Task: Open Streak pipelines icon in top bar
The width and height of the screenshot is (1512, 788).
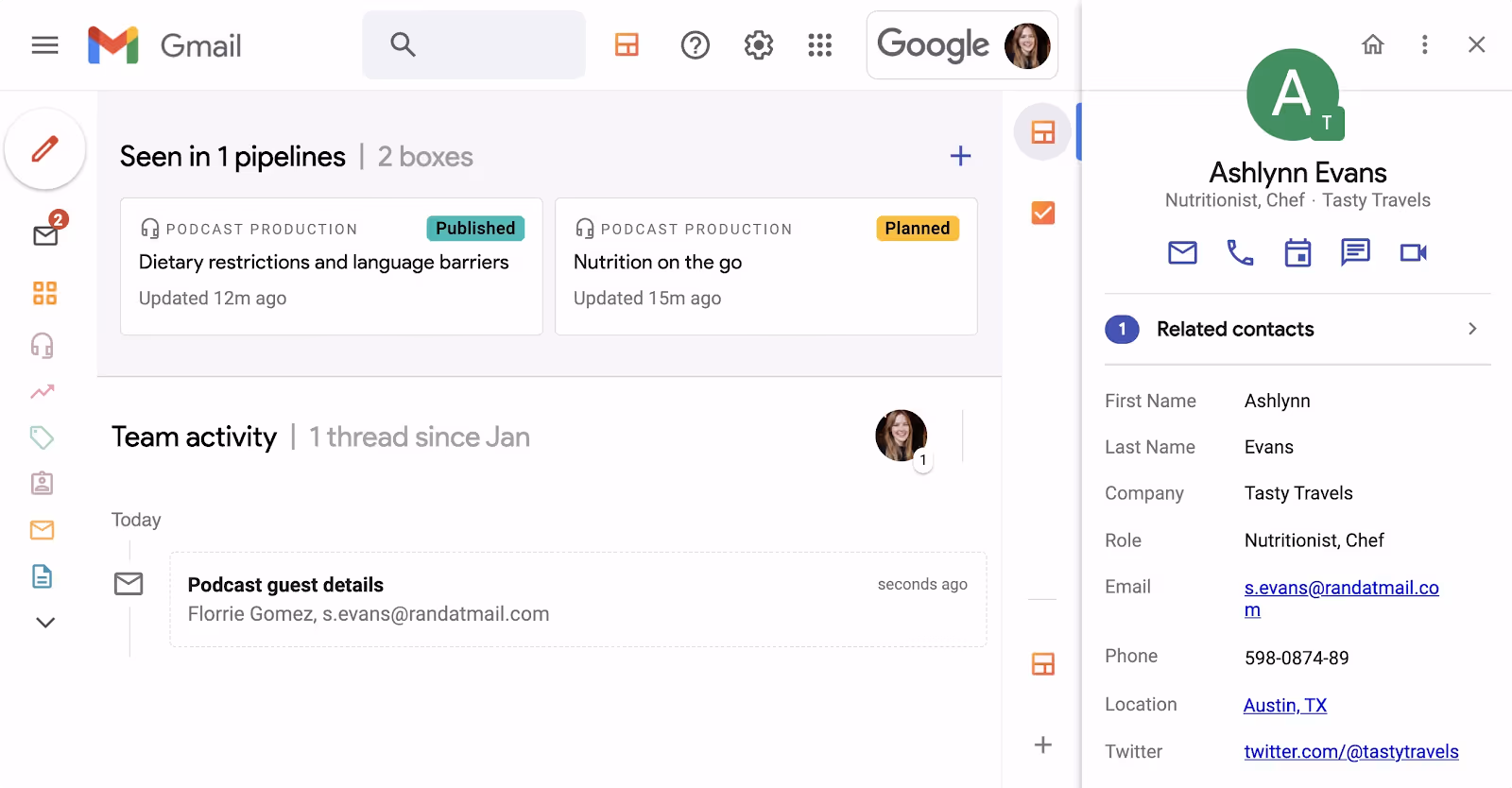Action: point(627,44)
